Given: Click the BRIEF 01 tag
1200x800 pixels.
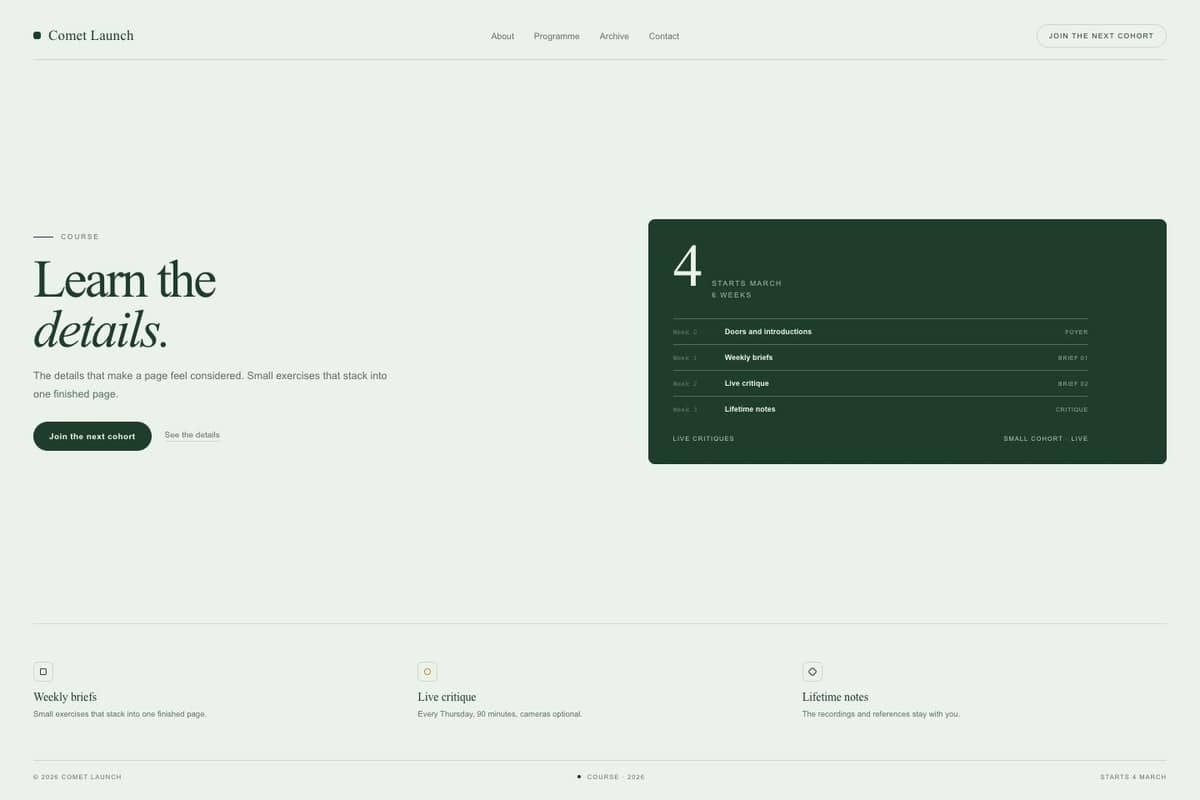Looking at the screenshot, I should [x=1073, y=358].
